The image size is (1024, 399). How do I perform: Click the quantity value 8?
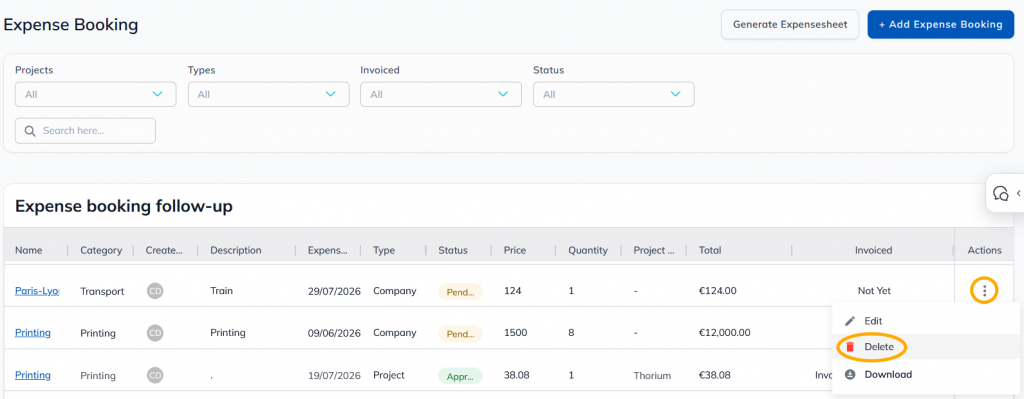click(x=571, y=332)
